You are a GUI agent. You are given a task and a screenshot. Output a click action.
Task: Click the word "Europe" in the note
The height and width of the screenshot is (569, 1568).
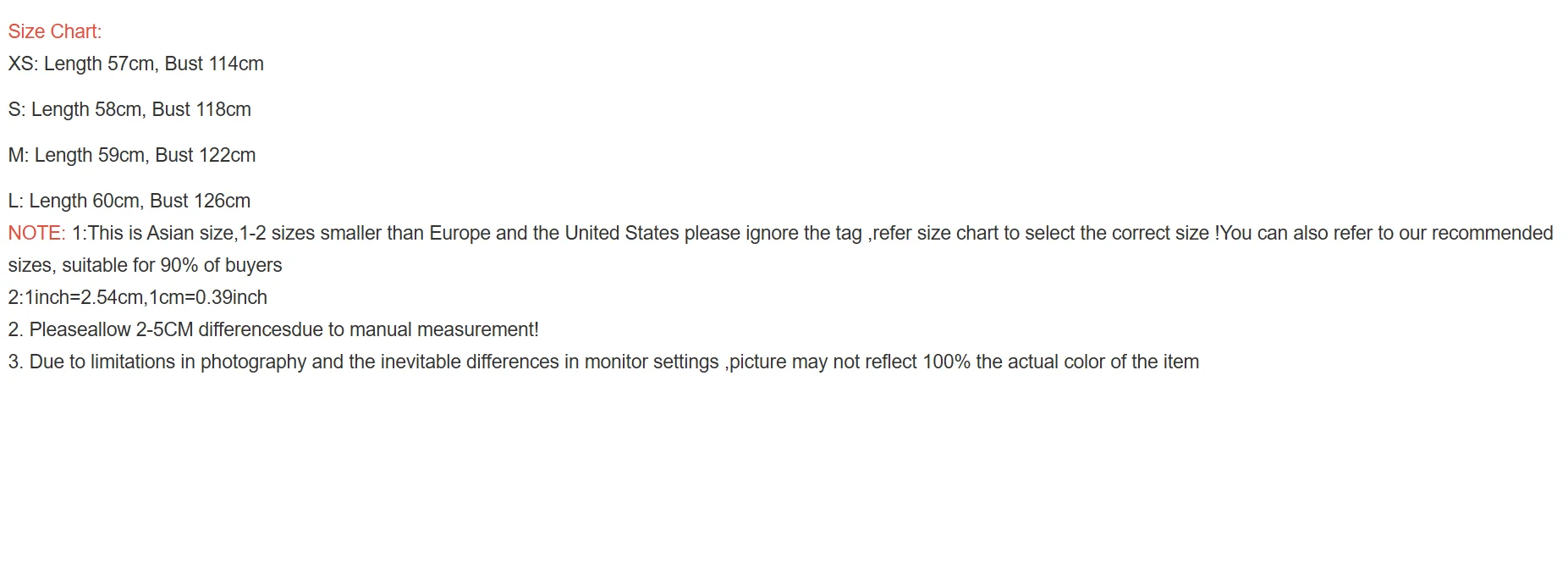459,233
